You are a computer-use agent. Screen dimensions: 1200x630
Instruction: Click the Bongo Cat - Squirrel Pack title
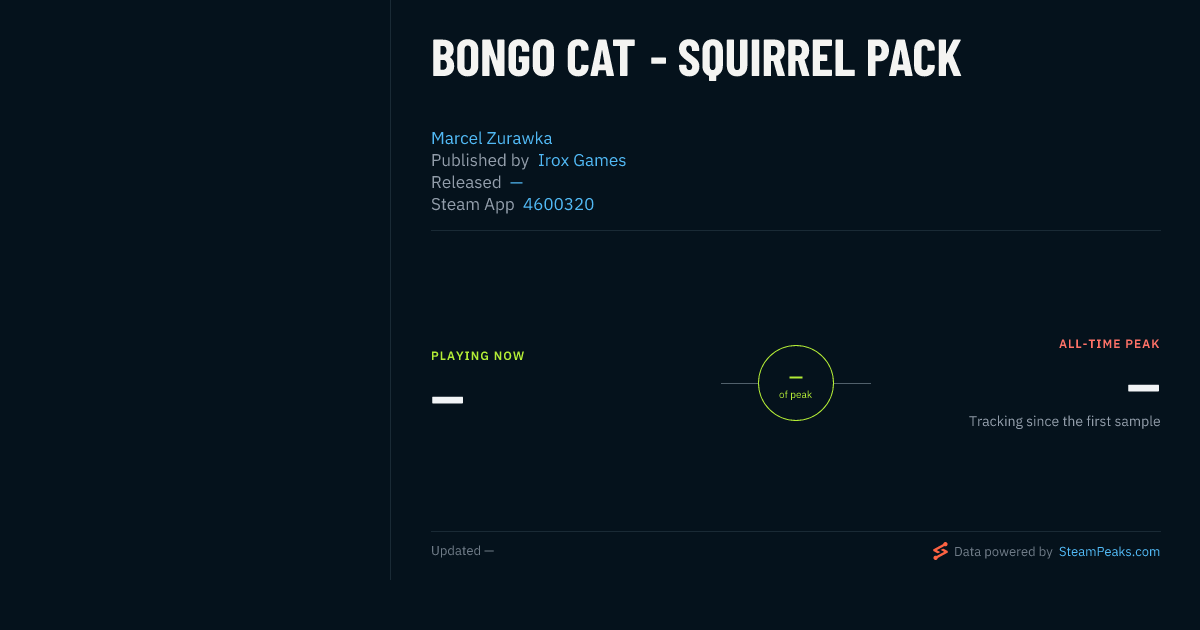696,58
